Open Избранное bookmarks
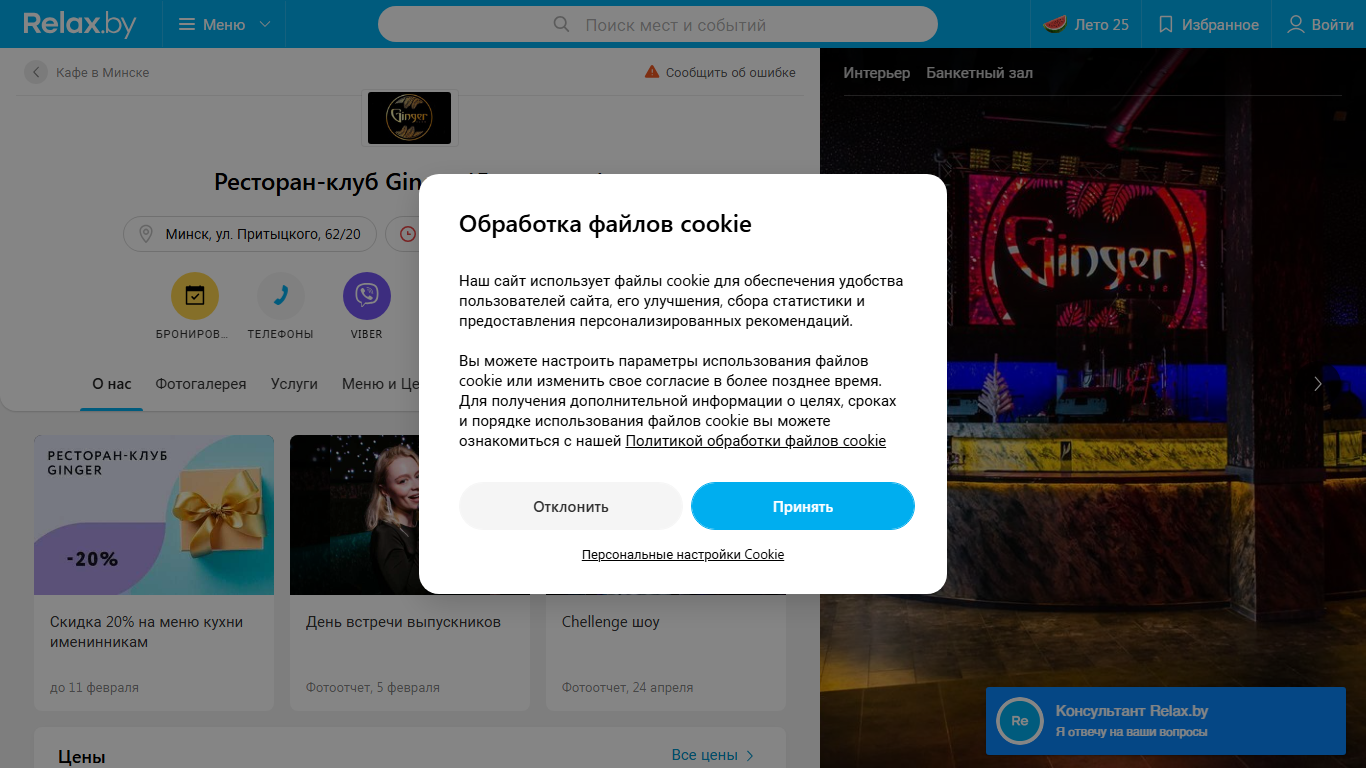This screenshot has width=1366, height=768. tap(1209, 24)
